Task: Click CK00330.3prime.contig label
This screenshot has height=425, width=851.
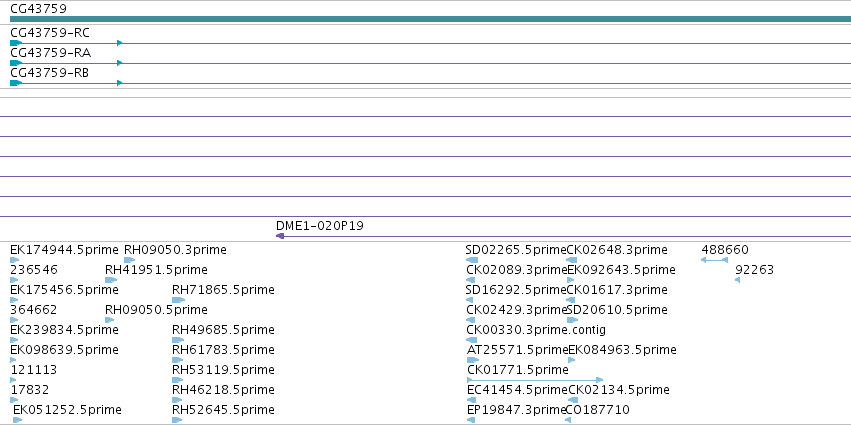Action: pos(536,330)
